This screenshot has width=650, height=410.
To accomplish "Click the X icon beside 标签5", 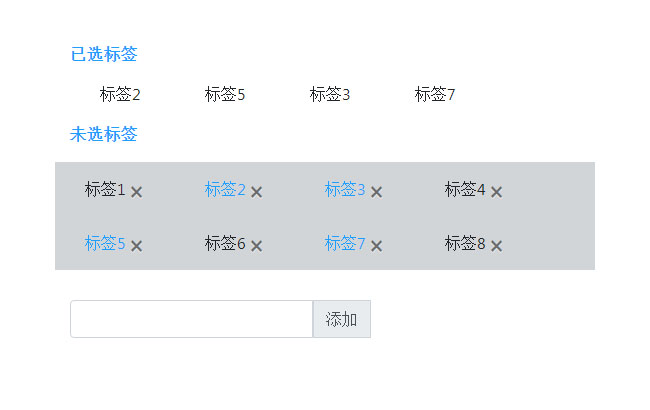I will click(x=137, y=246).
